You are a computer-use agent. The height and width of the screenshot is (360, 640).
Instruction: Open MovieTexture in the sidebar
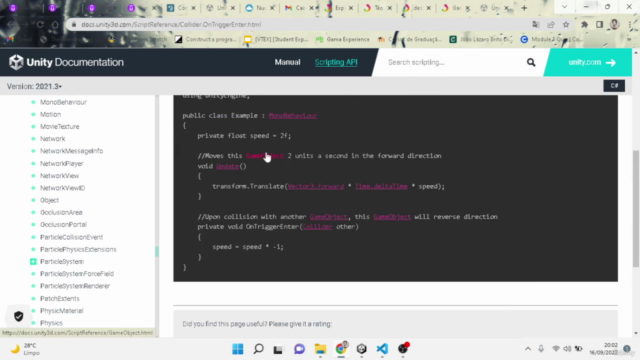click(60, 127)
